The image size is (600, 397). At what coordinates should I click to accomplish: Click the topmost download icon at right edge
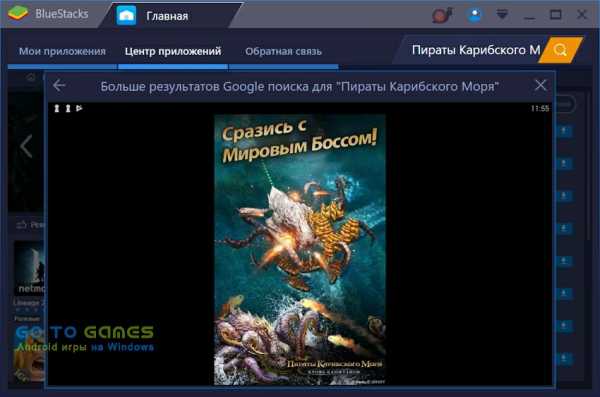point(564,131)
